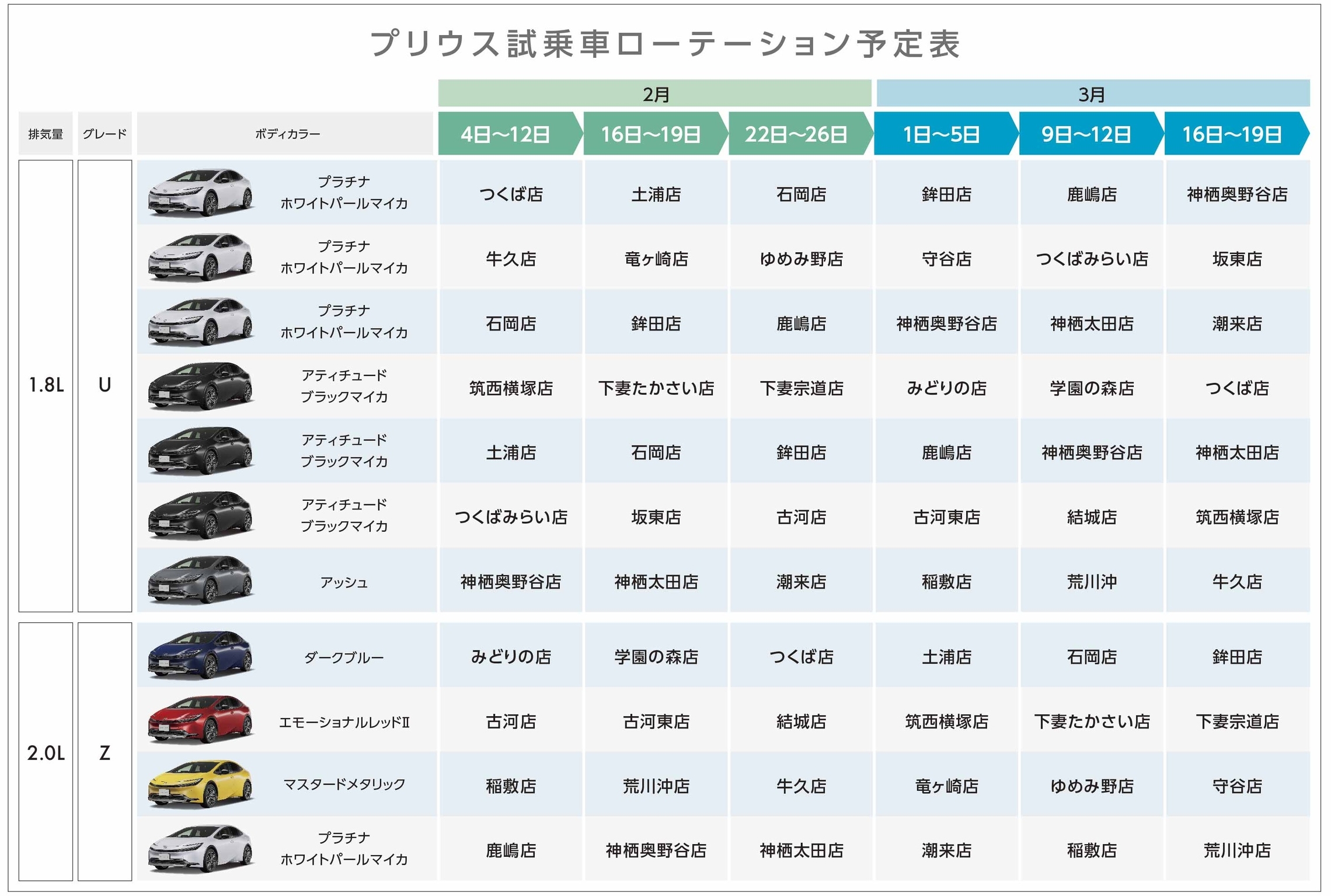Click the 2月 month header bar
The image size is (1331, 896).
[654, 93]
